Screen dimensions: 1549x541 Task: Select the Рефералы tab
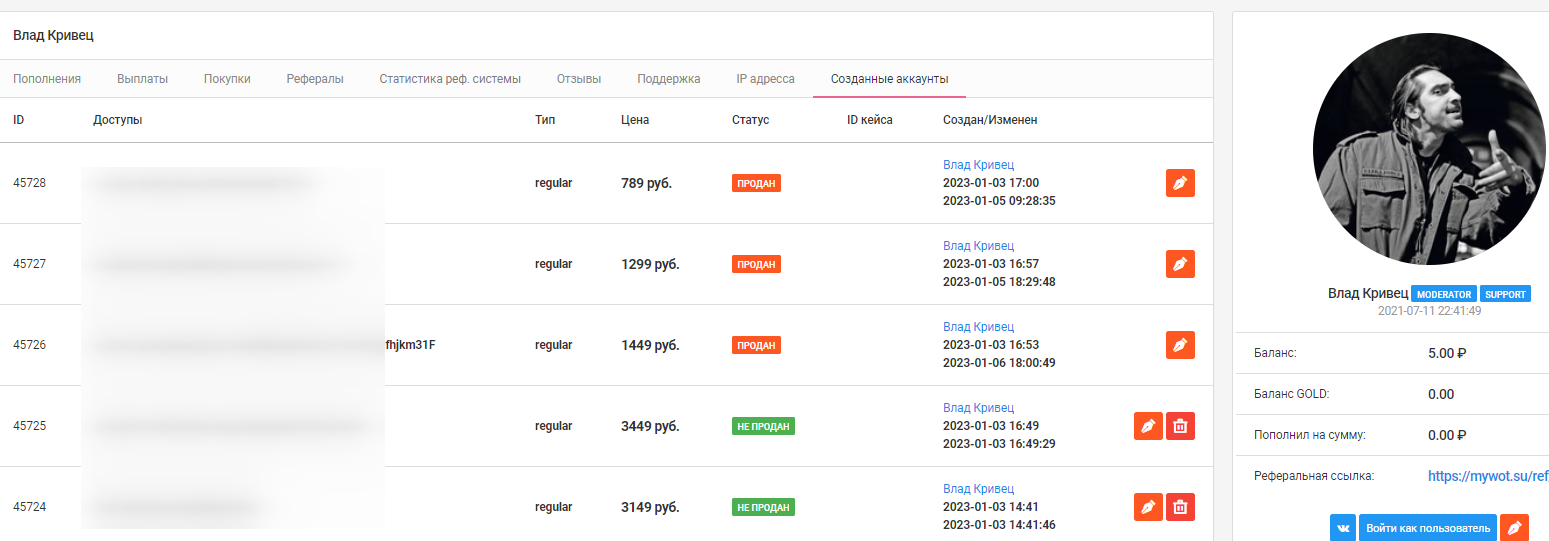(x=315, y=79)
